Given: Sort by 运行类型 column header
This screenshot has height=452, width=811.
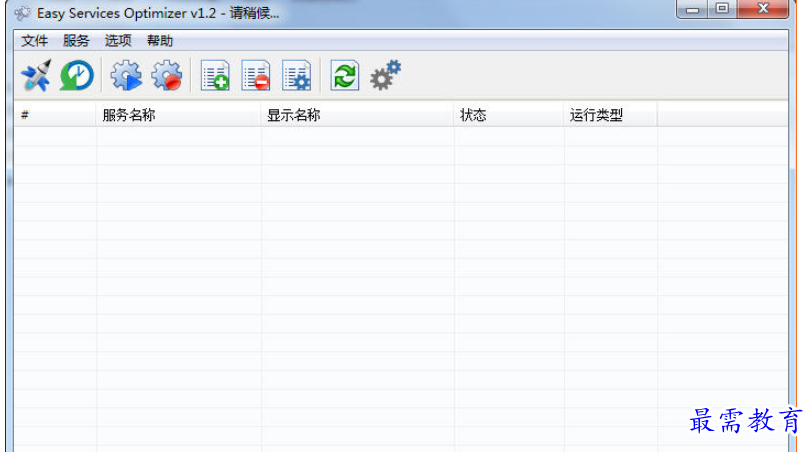Looking at the screenshot, I should pyautogui.click(x=610, y=115).
